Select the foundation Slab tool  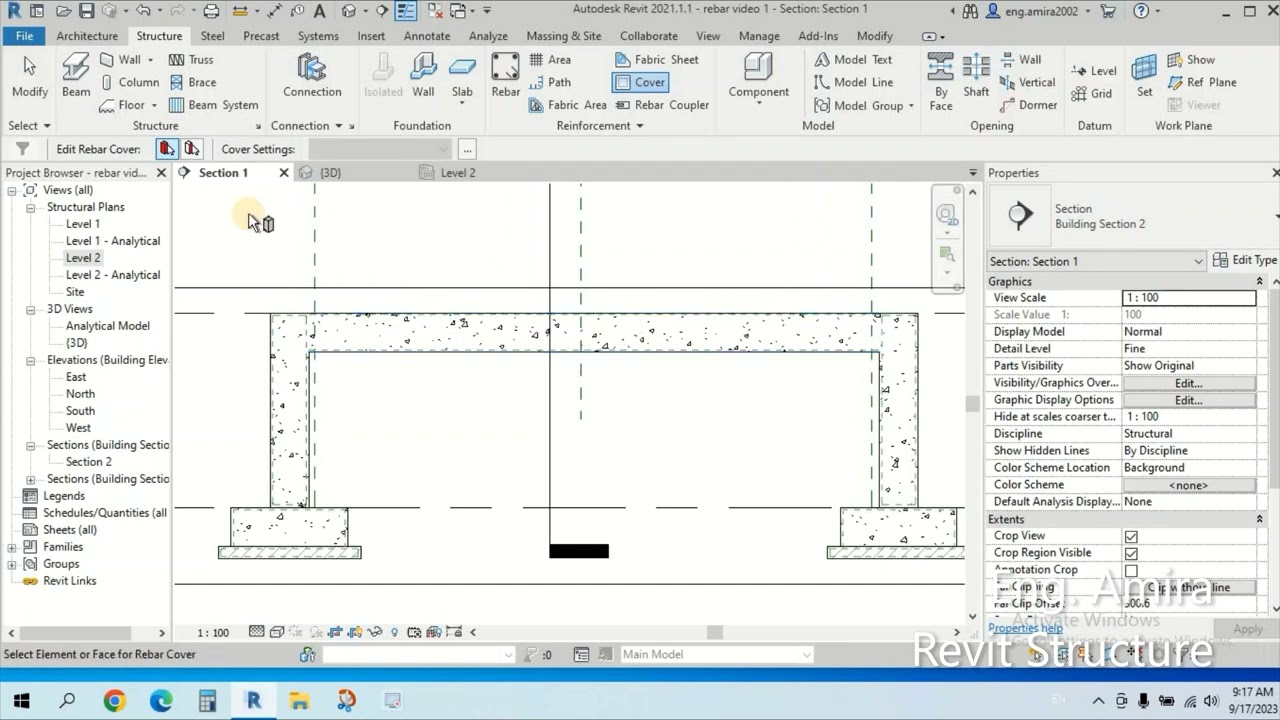[x=462, y=76]
